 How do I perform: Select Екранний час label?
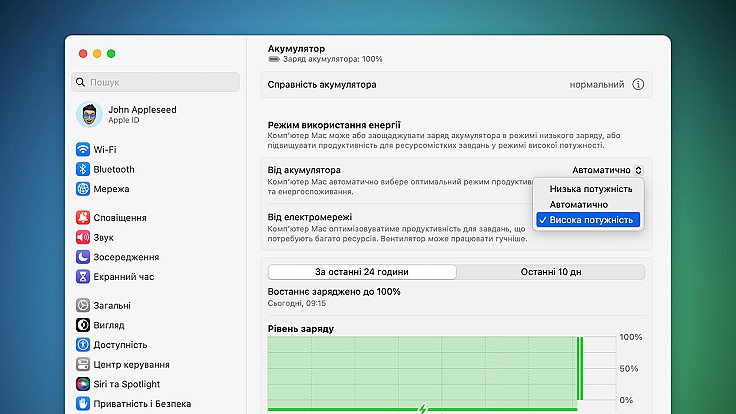click(123, 277)
